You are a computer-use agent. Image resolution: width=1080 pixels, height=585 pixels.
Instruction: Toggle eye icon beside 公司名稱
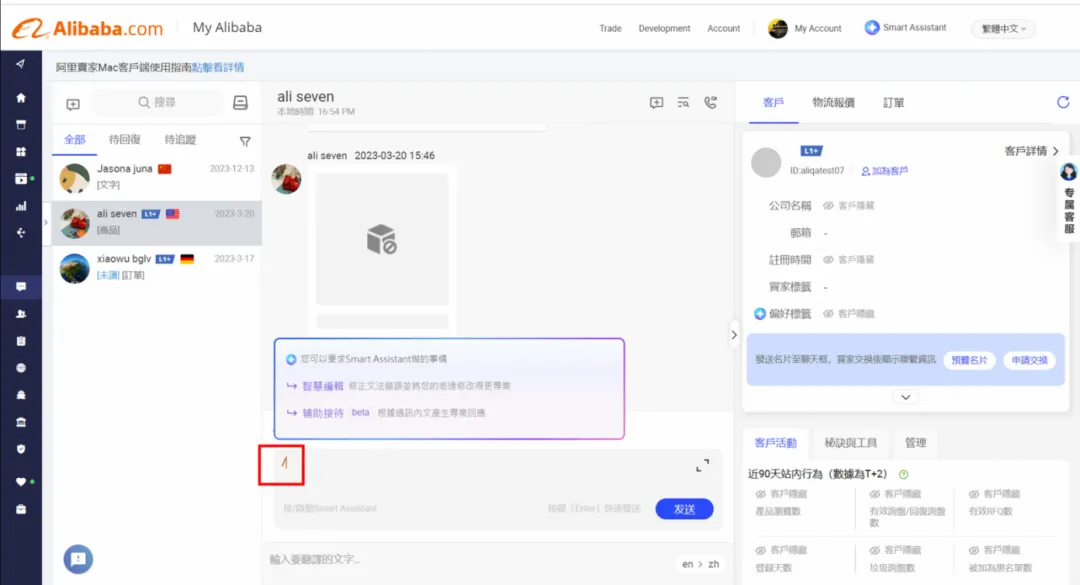(828, 205)
